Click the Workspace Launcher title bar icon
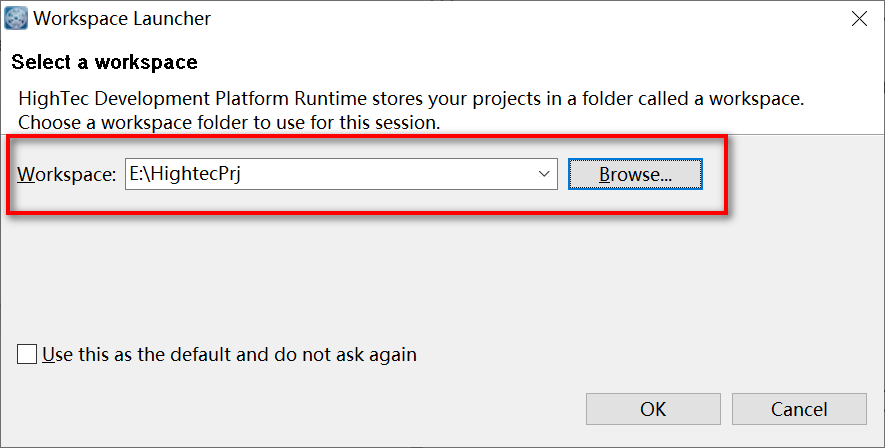Image resolution: width=885 pixels, height=448 pixels. pyautogui.click(x=16, y=18)
